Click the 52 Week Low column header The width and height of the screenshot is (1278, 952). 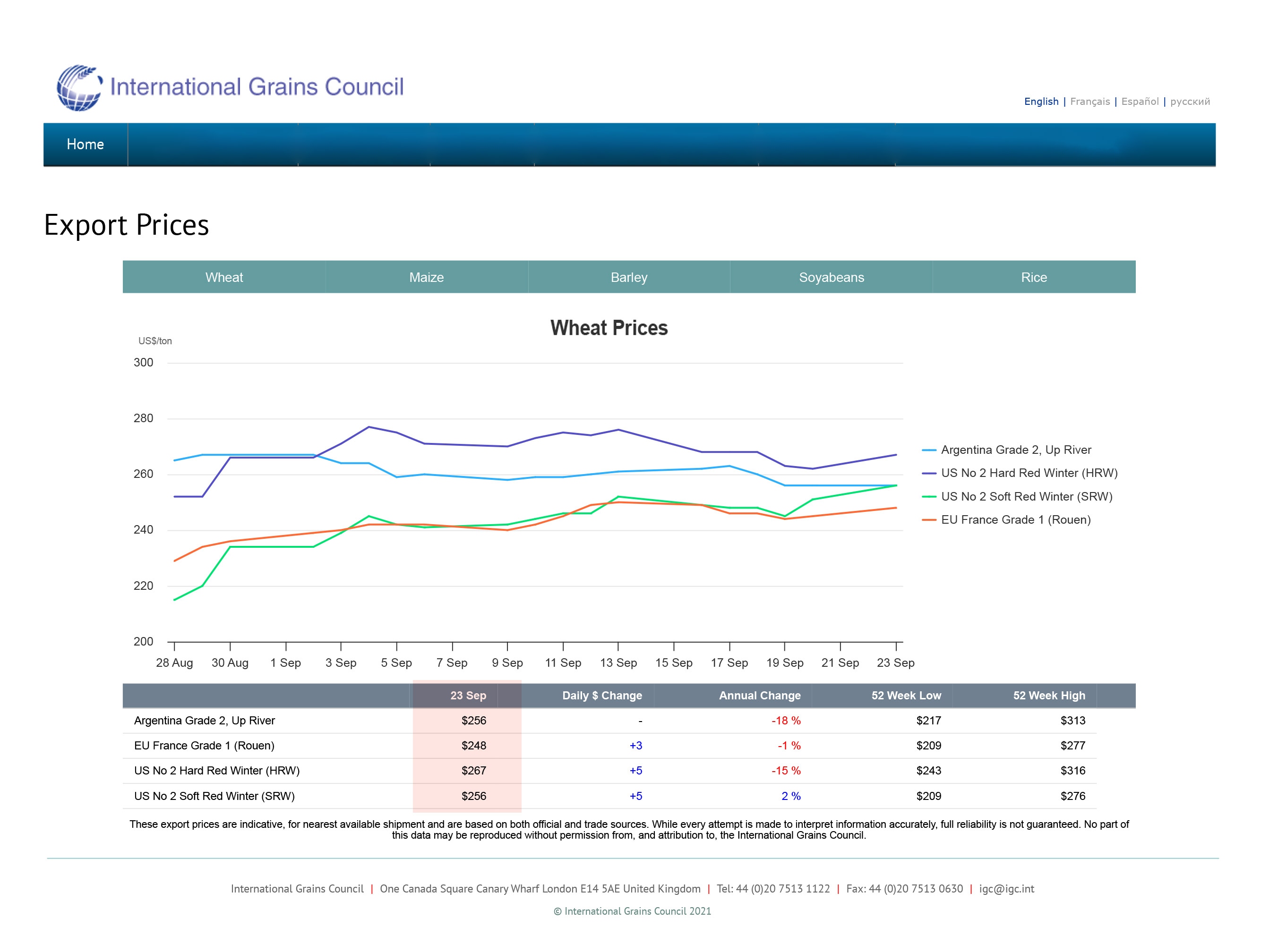click(906, 696)
